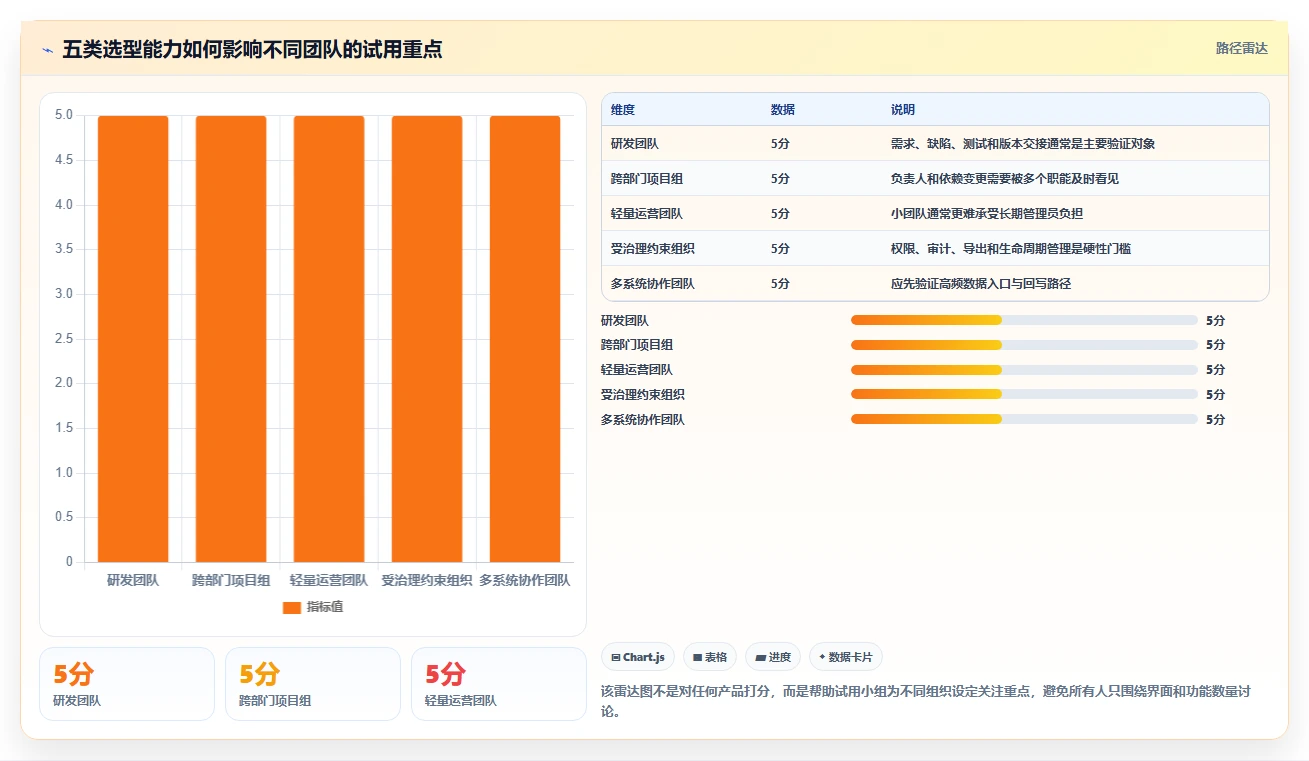This screenshot has width=1309, height=761.
Task: Click the 进度 tag chip
Action: (x=773, y=657)
